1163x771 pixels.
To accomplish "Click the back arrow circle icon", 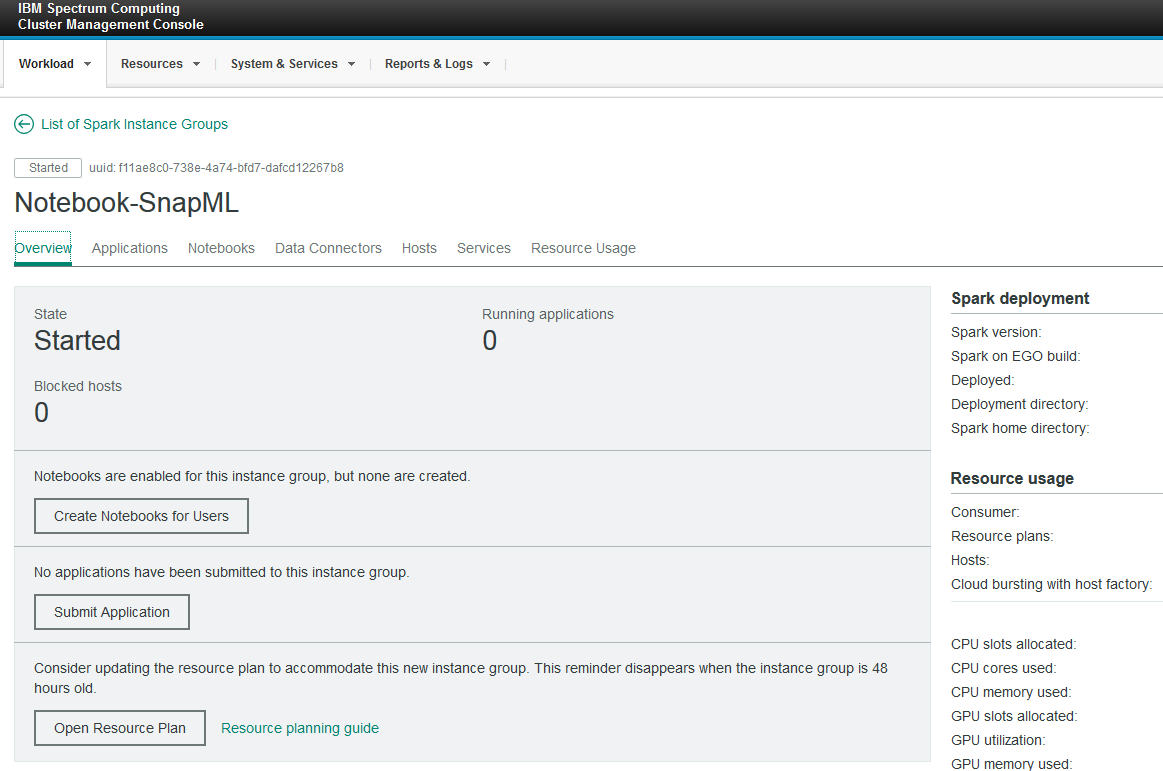I will 23,124.
